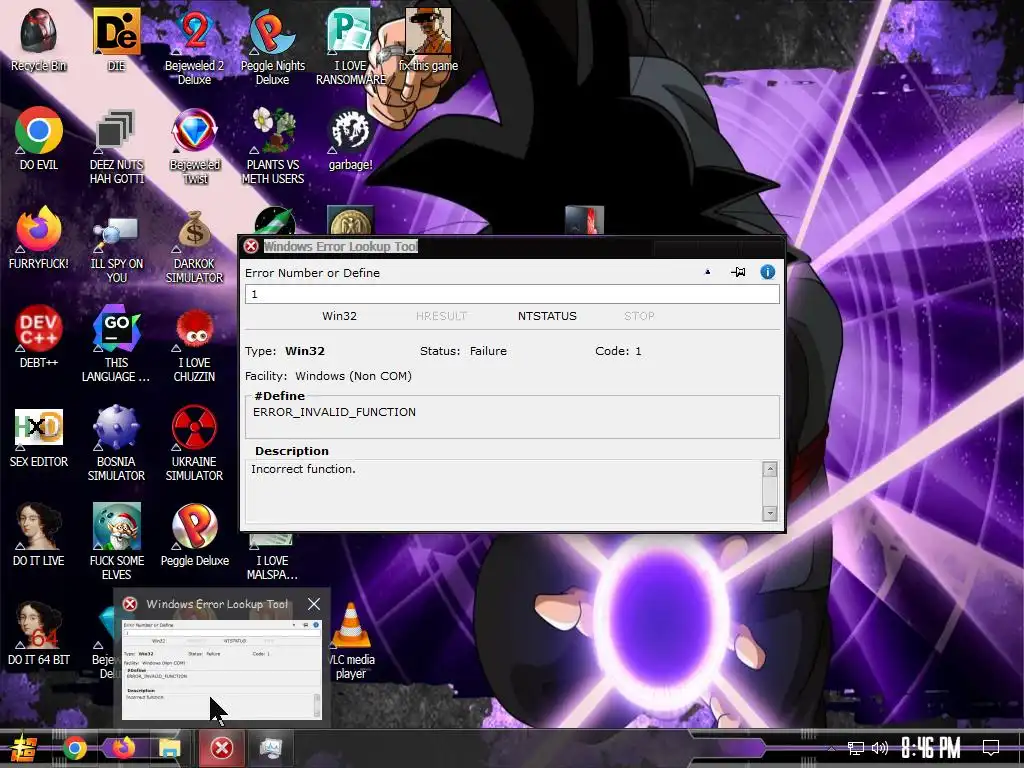Select Bejeweled 2 Deluxe desktop shortcut
1024x768 pixels.
[194, 46]
